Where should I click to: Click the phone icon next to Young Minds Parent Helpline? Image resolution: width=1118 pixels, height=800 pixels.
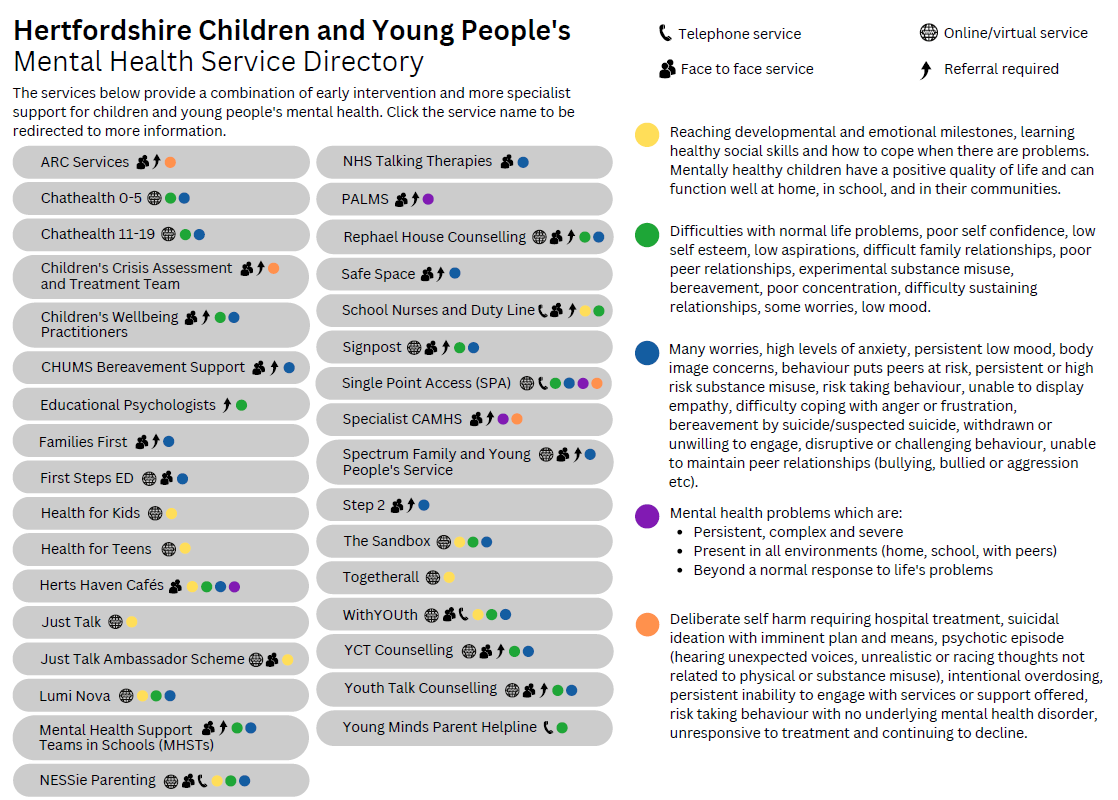click(x=548, y=727)
